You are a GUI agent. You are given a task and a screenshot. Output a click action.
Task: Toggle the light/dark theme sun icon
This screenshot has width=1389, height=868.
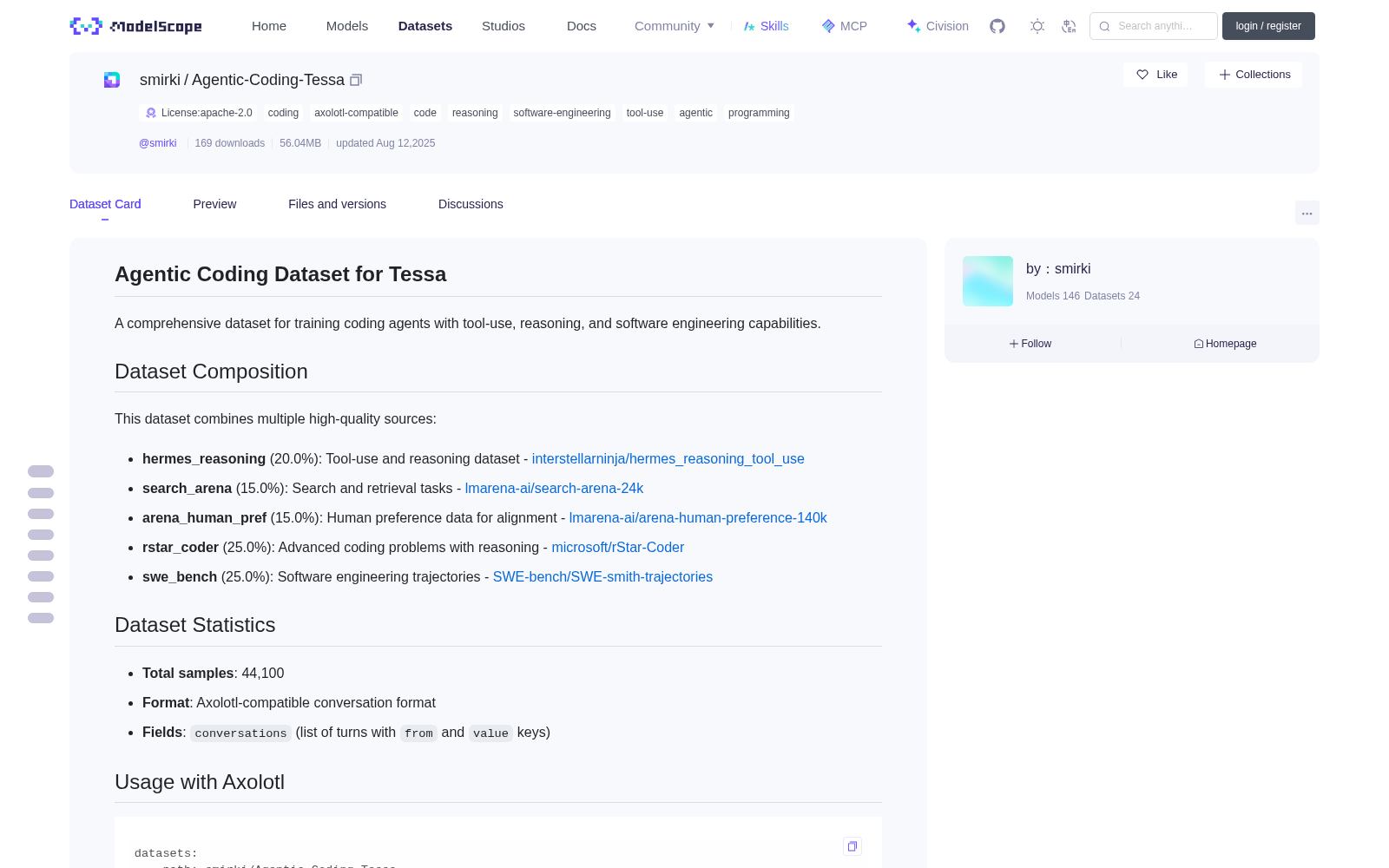pos(1037,26)
